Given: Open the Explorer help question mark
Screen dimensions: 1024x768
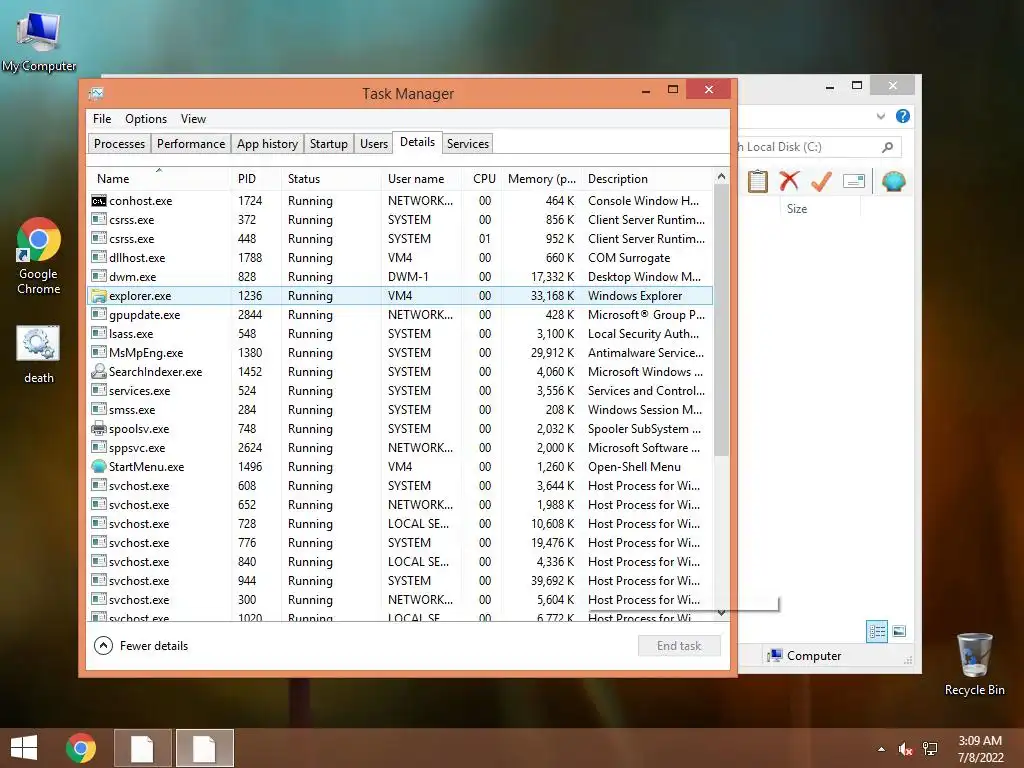Looking at the screenshot, I should point(903,116).
